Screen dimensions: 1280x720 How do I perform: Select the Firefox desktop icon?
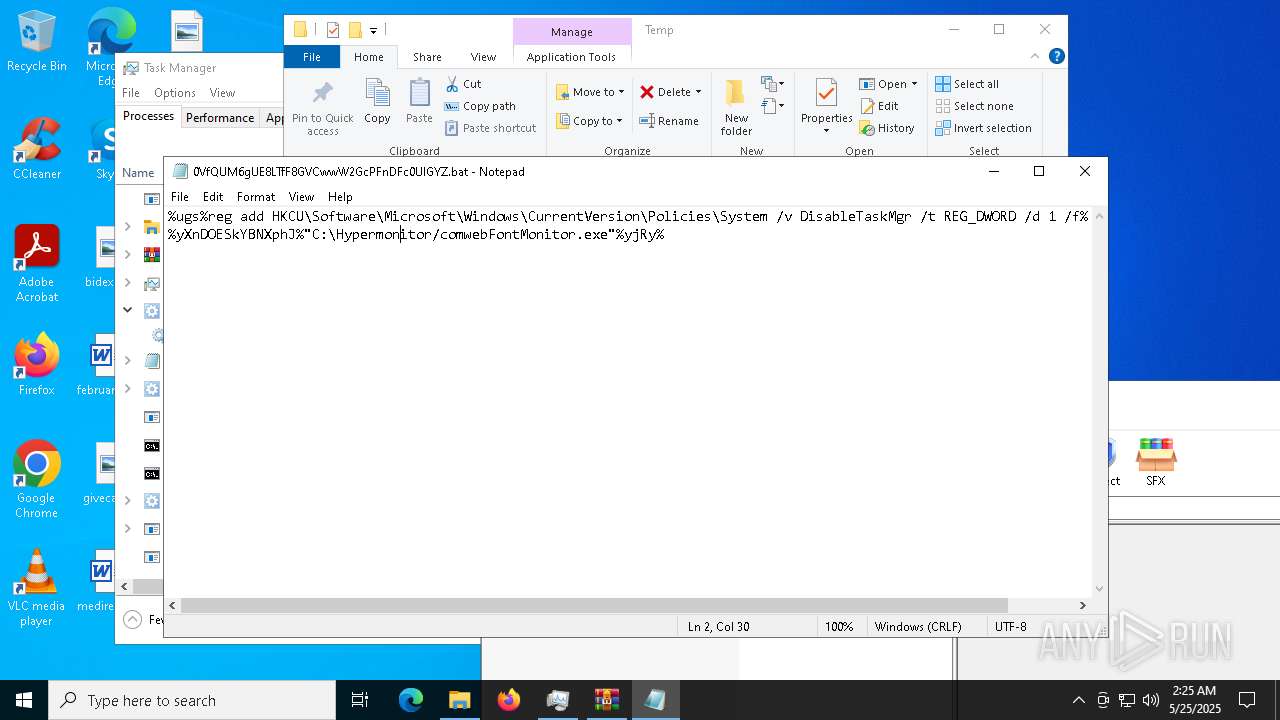(x=37, y=365)
